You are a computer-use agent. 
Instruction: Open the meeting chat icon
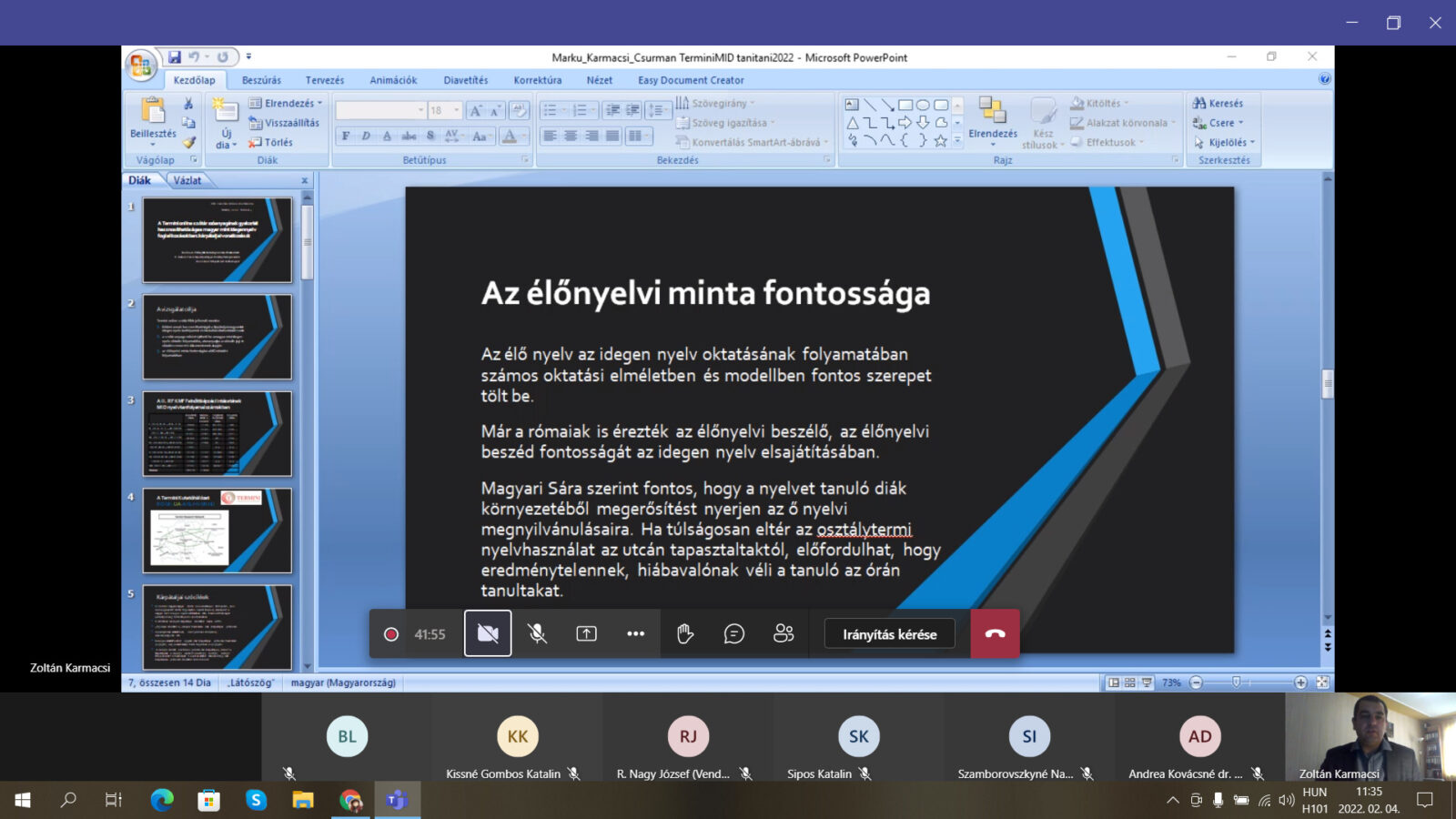[x=734, y=634]
